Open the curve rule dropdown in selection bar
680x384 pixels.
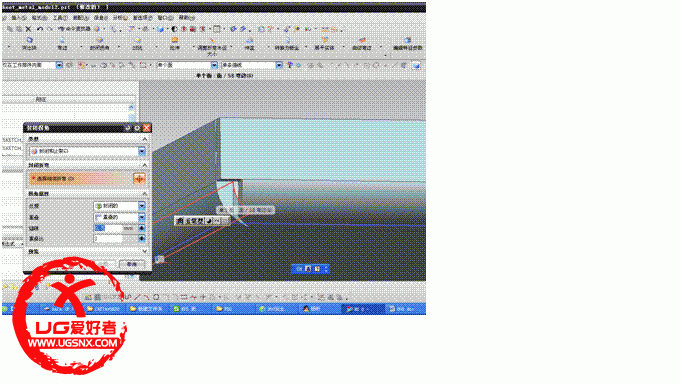pyautogui.click(x=279, y=65)
